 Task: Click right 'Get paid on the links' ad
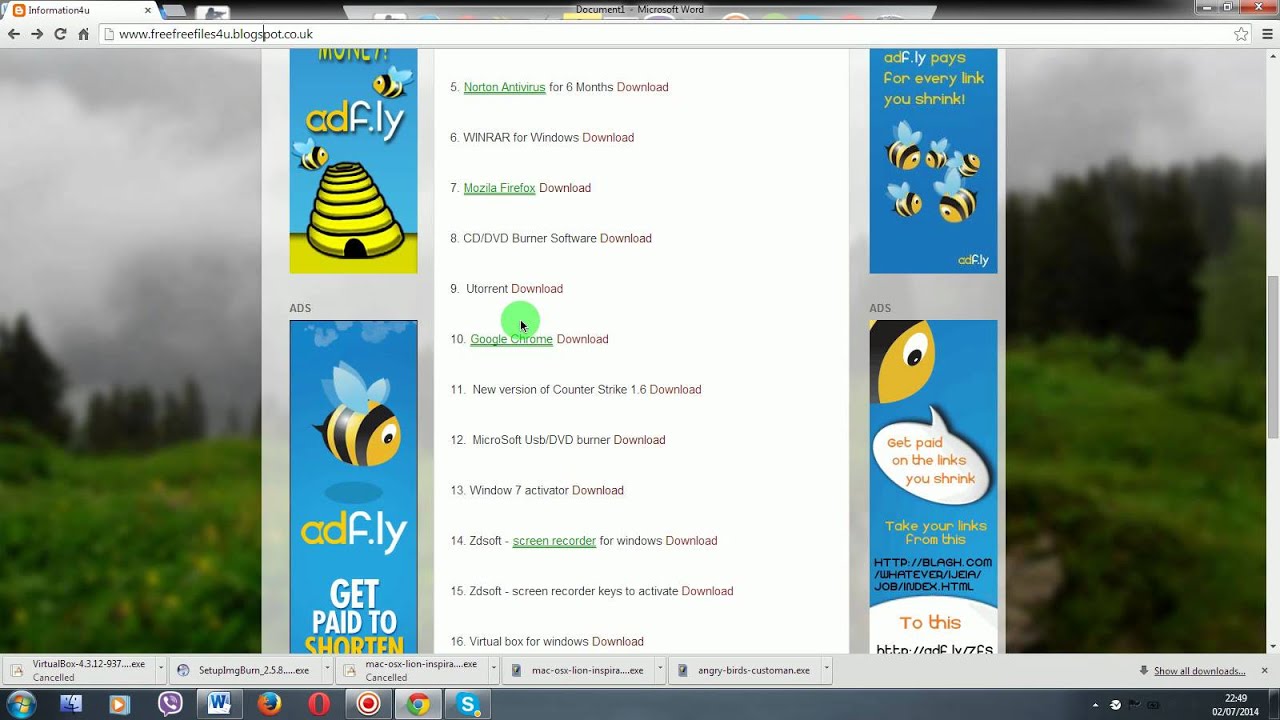click(x=933, y=487)
